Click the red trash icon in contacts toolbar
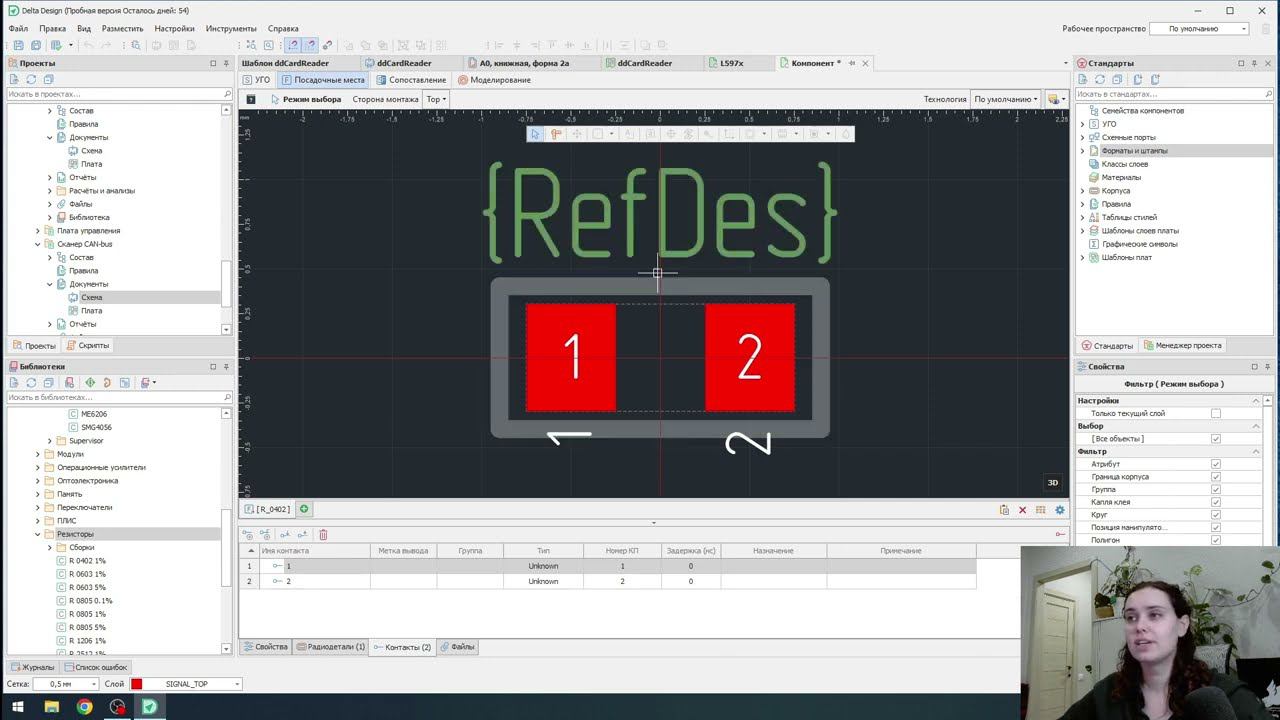Image resolution: width=1280 pixels, height=720 pixels. tap(323, 534)
